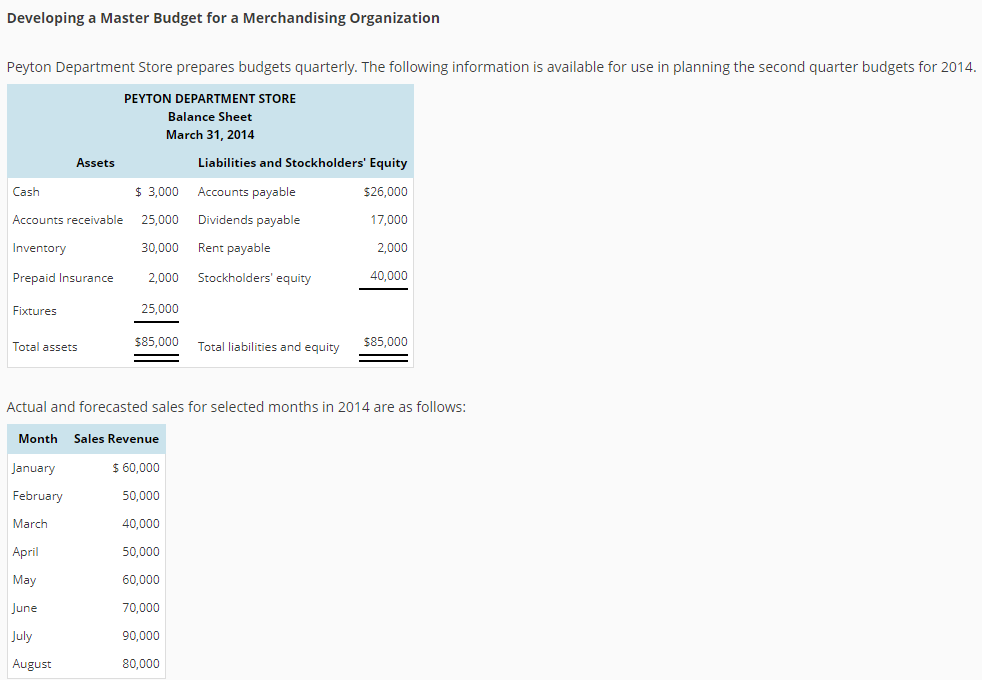The image size is (982, 680).
Task: Click the Balance Sheet subtitle
Action: (x=210, y=117)
